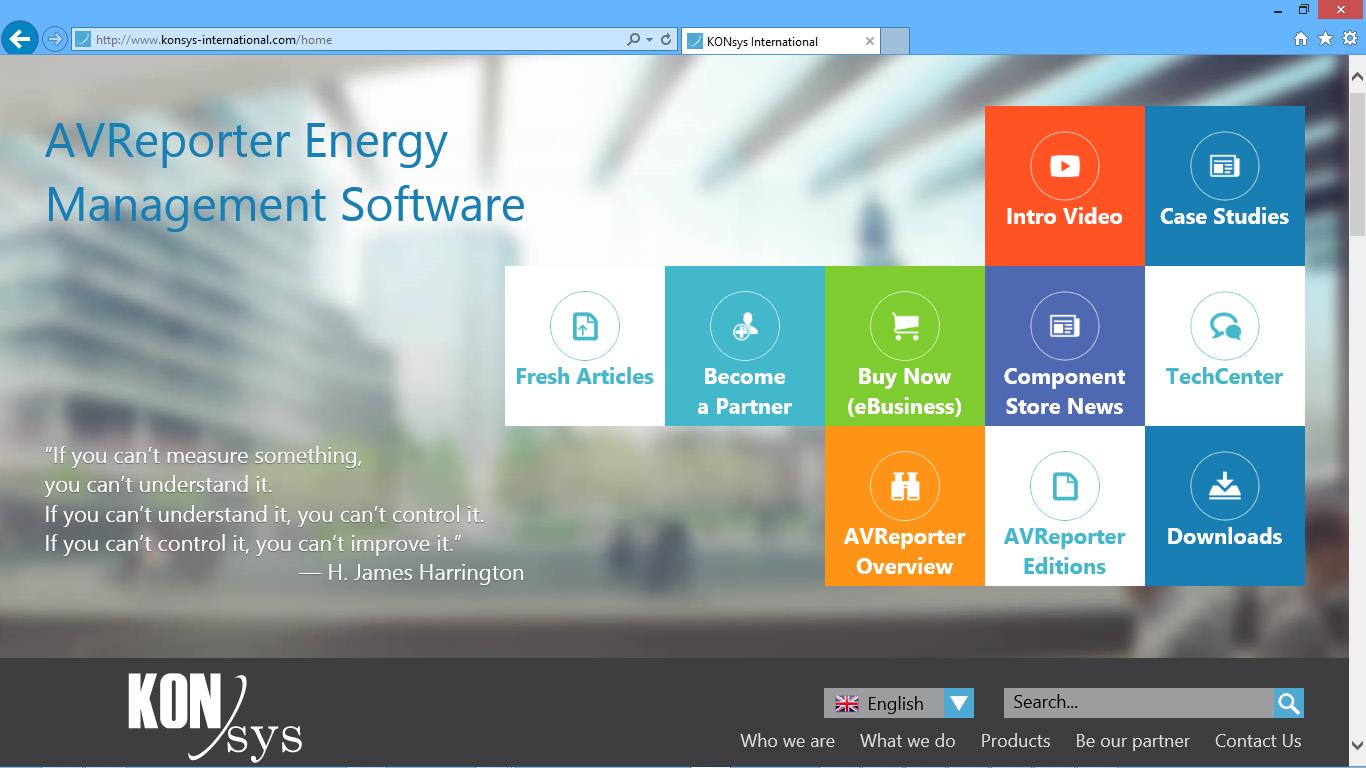This screenshot has height=768, width=1366.
Task: Click the AVReporter Editions document icon
Action: point(1064,486)
